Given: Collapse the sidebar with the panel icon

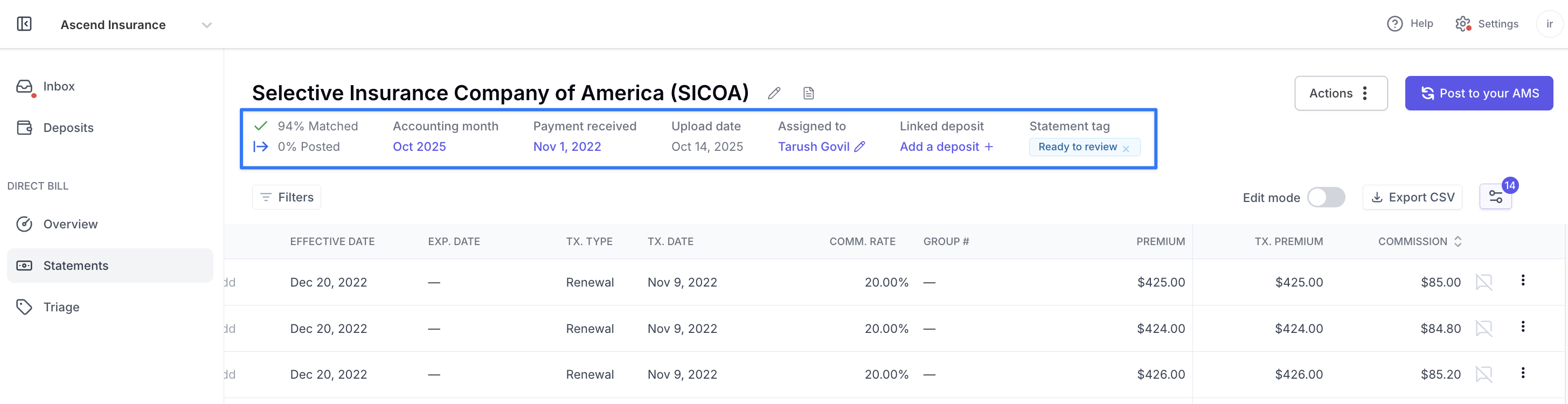Looking at the screenshot, I should [24, 24].
